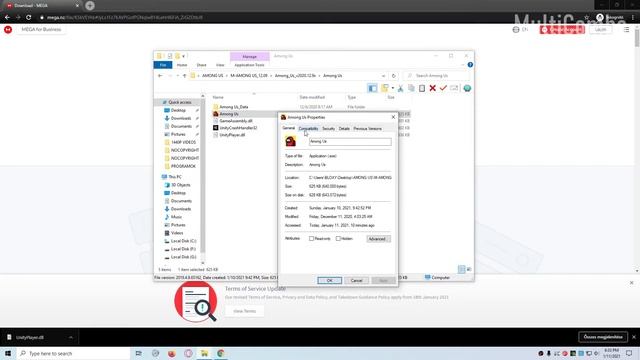Open Local Disk (F:) in navigation pane
The height and width of the screenshot is (360, 640).
click(183, 249)
